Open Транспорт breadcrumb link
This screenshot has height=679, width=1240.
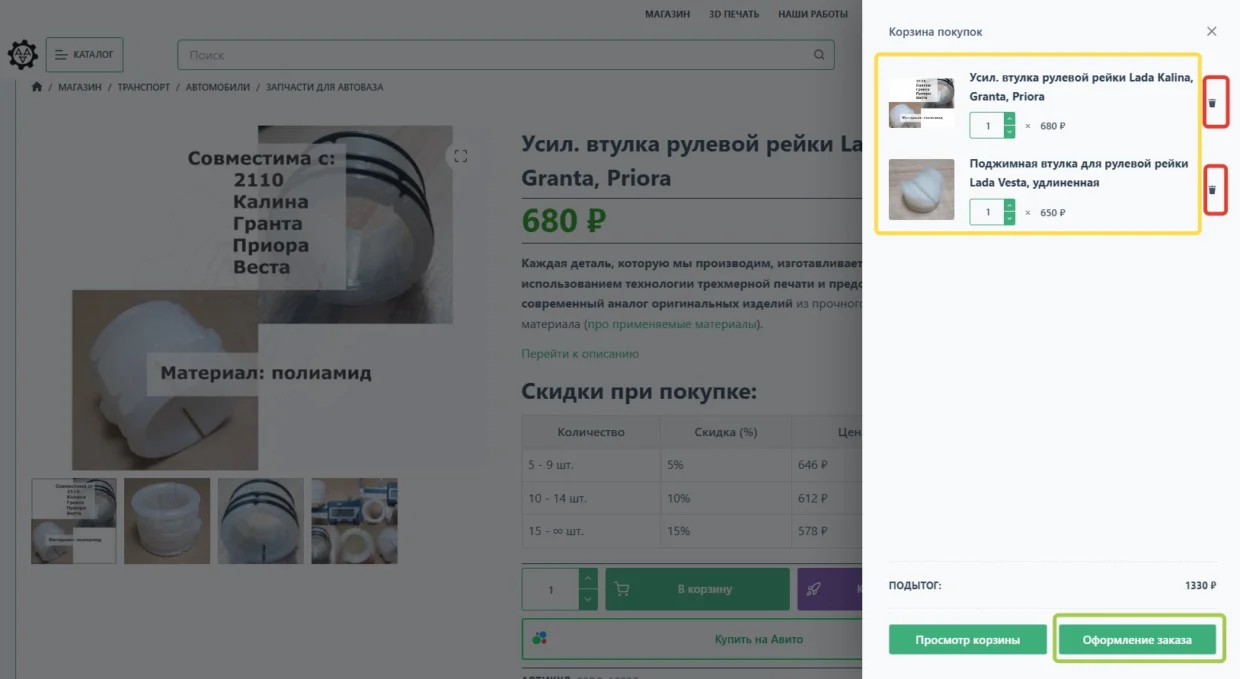click(144, 87)
